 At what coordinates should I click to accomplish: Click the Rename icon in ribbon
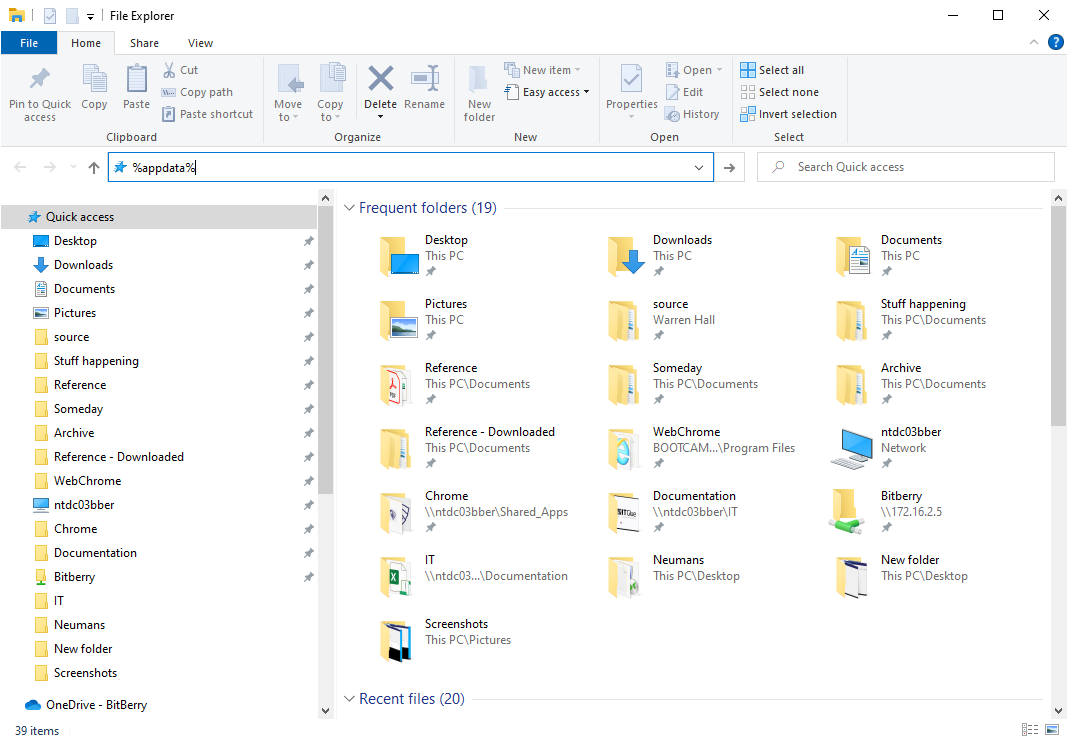coord(425,80)
